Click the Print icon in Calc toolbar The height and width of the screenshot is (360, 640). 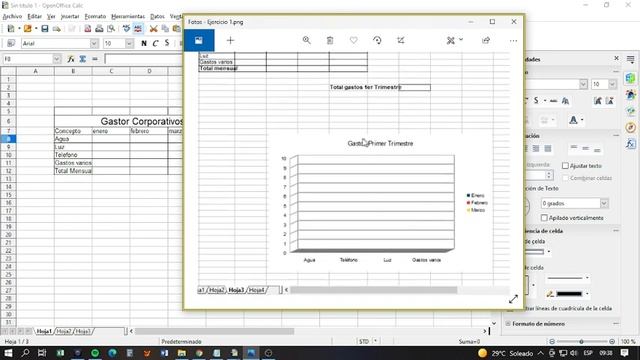tap(99, 29)
